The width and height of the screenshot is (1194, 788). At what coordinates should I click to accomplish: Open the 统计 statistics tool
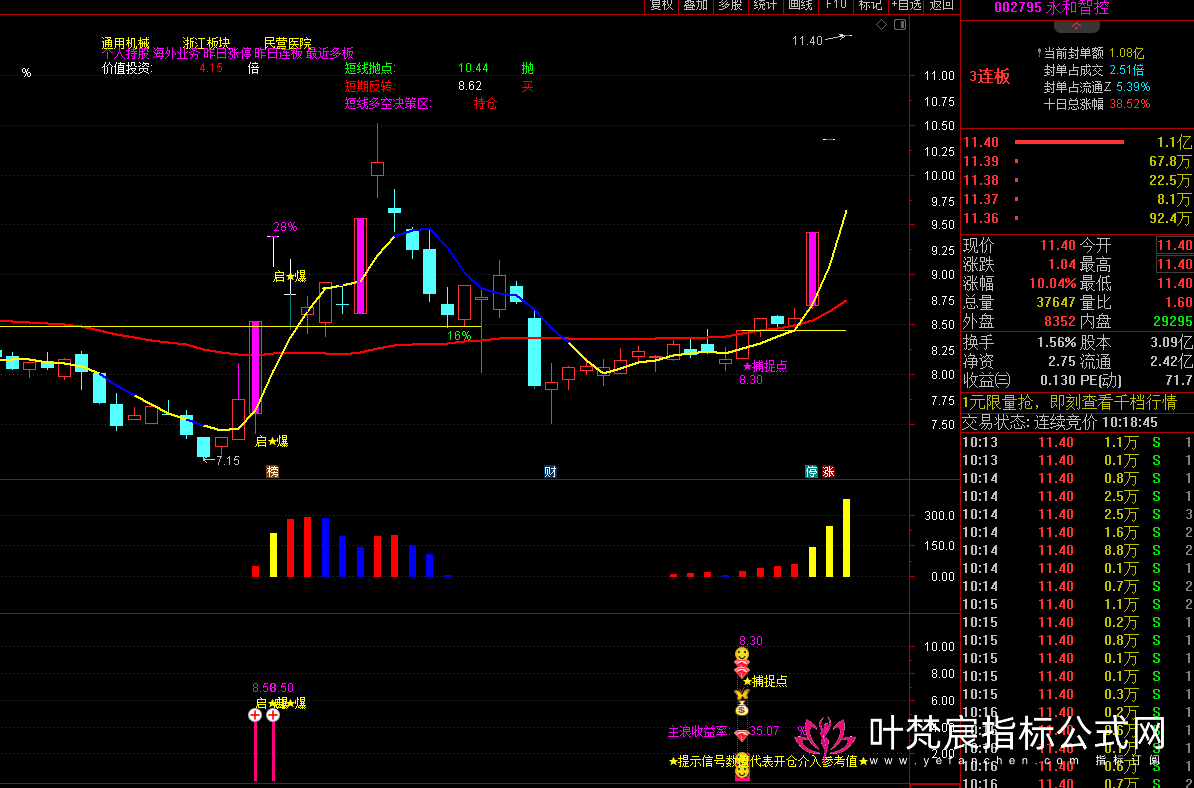pos(765,5)
